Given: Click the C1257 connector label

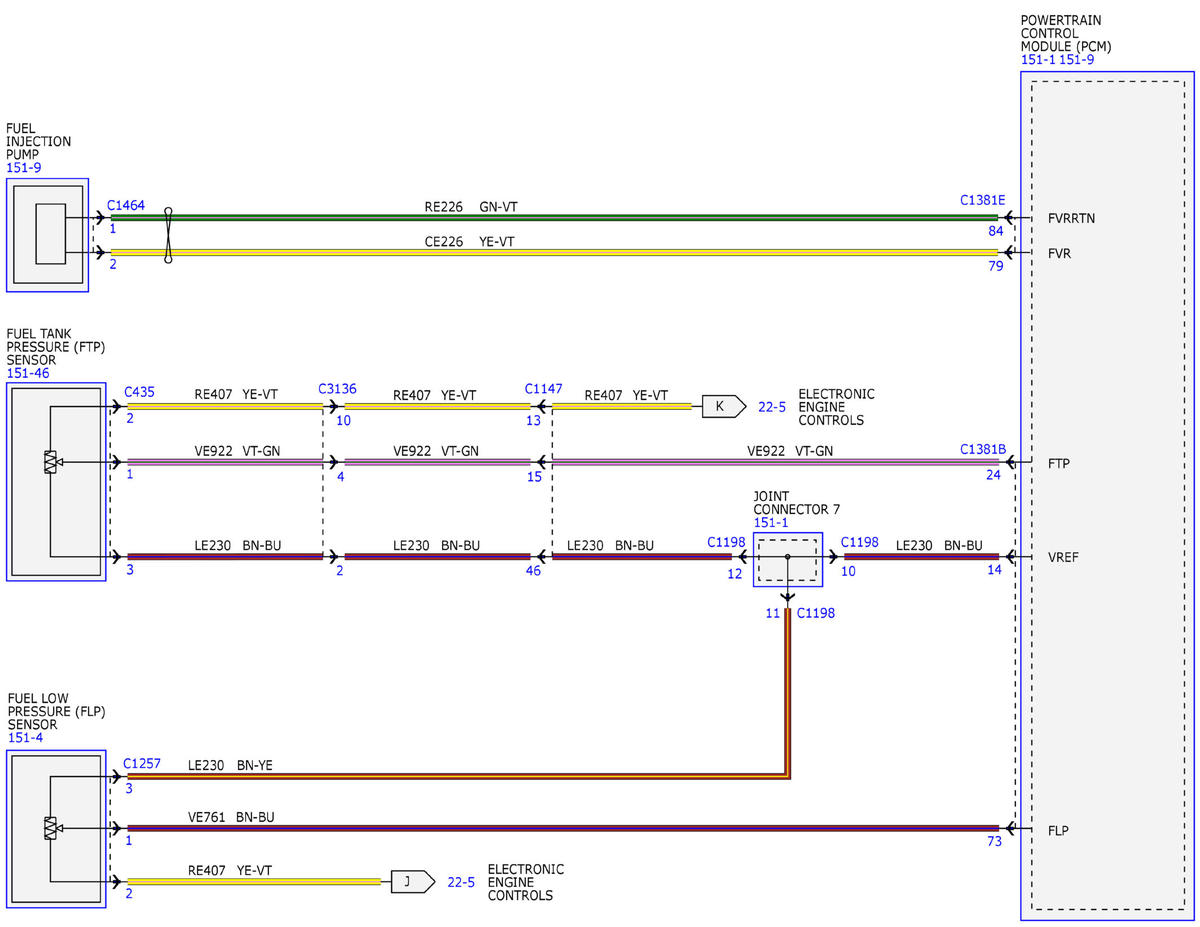Looking at the screenshot, I should pos(142,765).
